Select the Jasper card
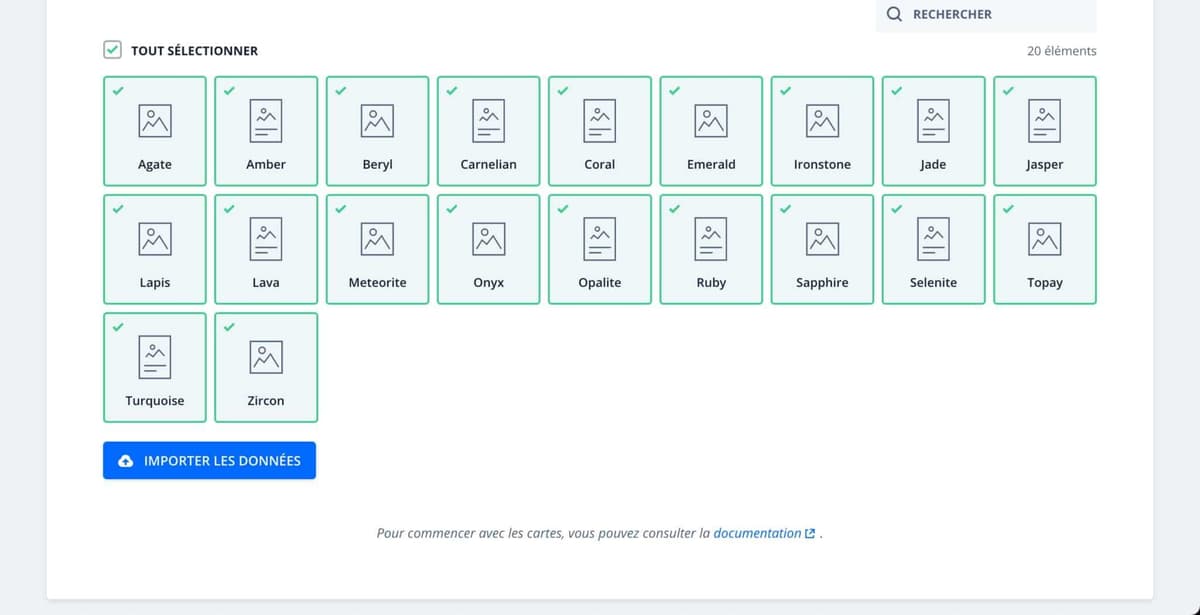Screen dimensions: 1200x615 pos(1044,131)
